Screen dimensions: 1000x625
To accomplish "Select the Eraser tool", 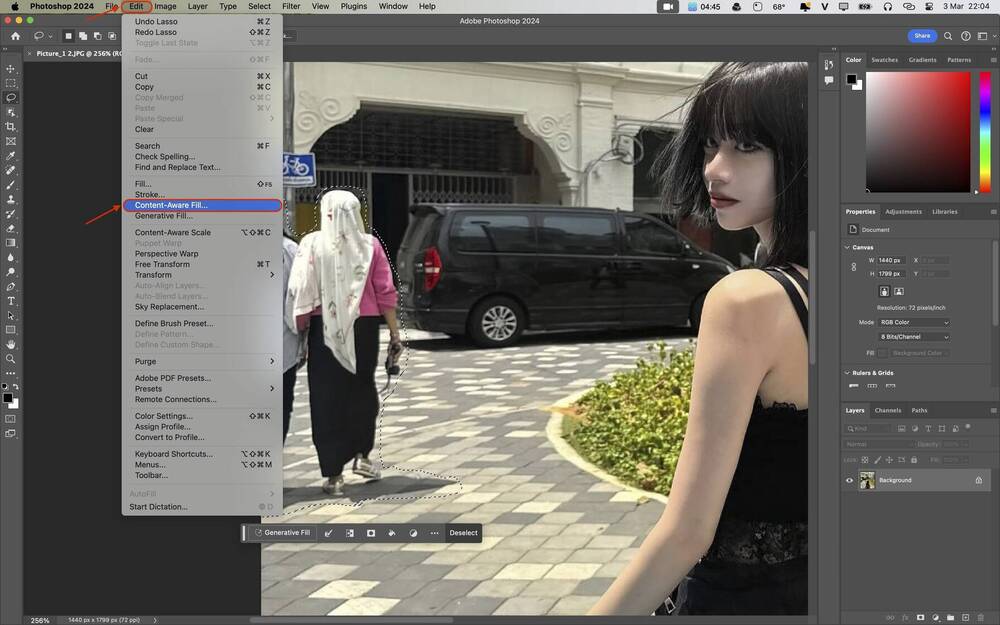I will (10, 228).
